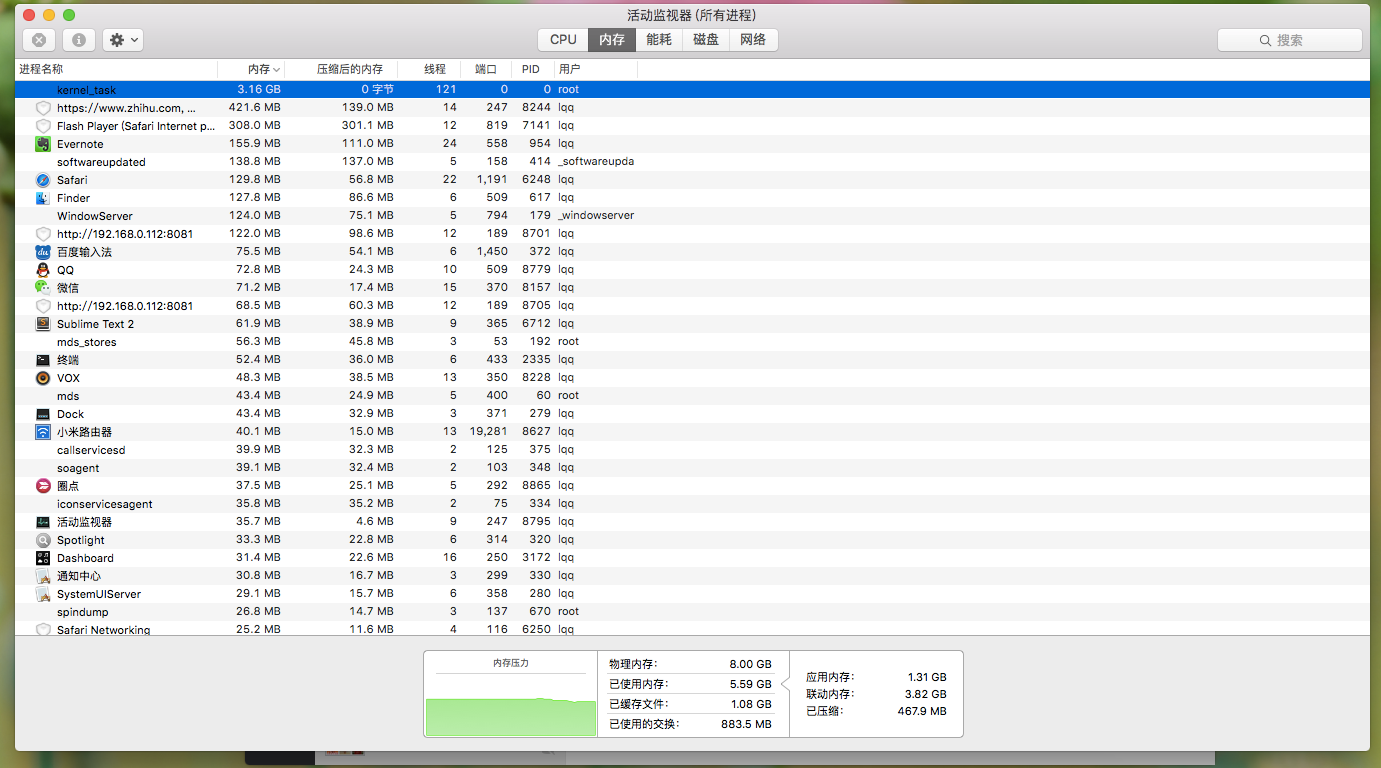The width and height of the screenshot is (1381, 768).
Task: Sort by the PID column header
Action: [530, 69]
